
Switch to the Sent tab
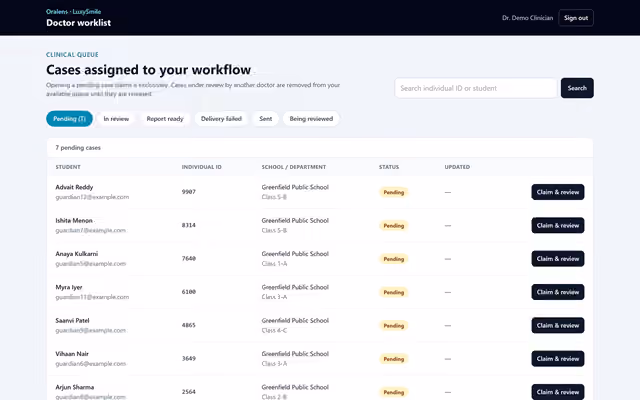click(265, 119)
